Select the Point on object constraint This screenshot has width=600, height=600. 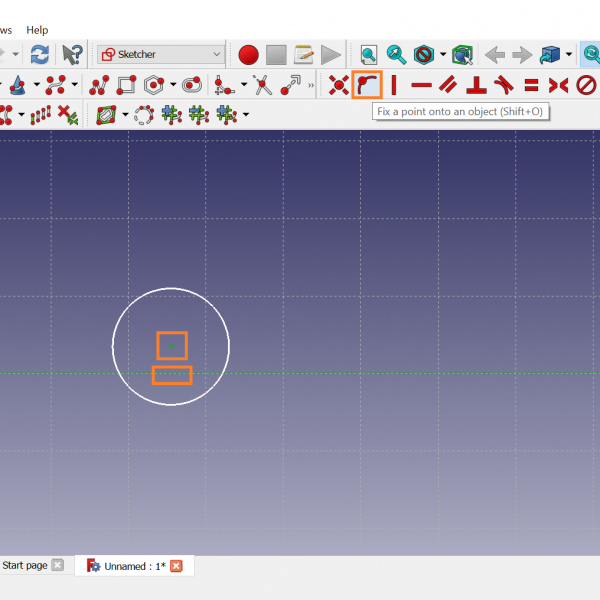[x=367, y=85]
